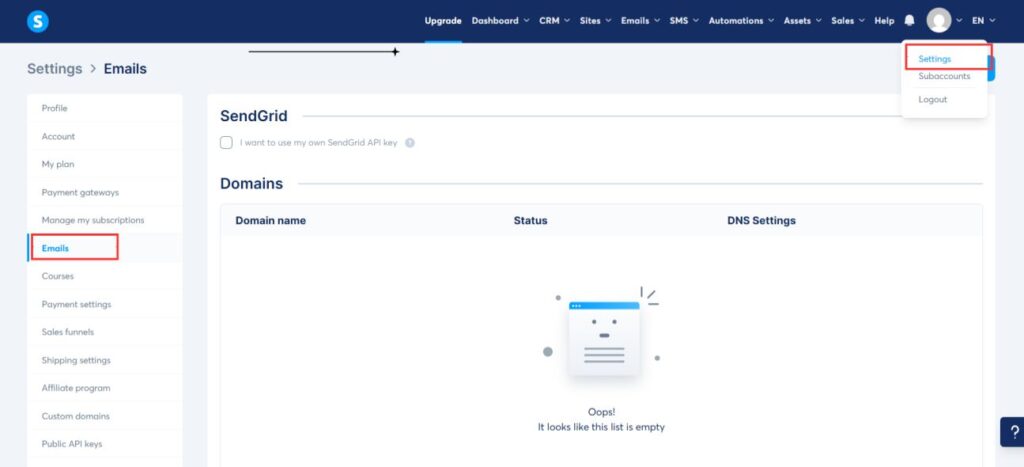
Task: Expand the Automations dropdown menu
Action: point(741,21)
